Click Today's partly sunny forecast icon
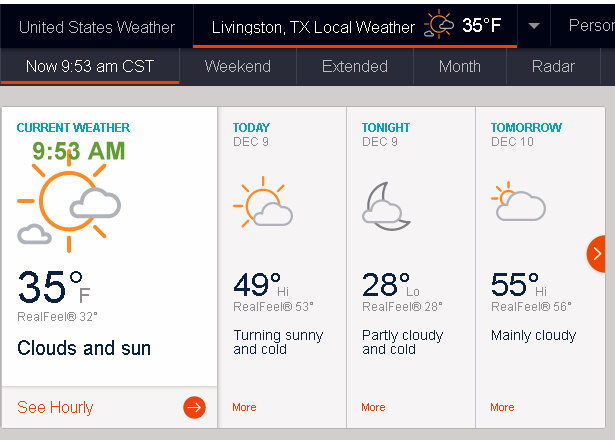The height and width of the screenshot is (440, 615). pos(262,203)
